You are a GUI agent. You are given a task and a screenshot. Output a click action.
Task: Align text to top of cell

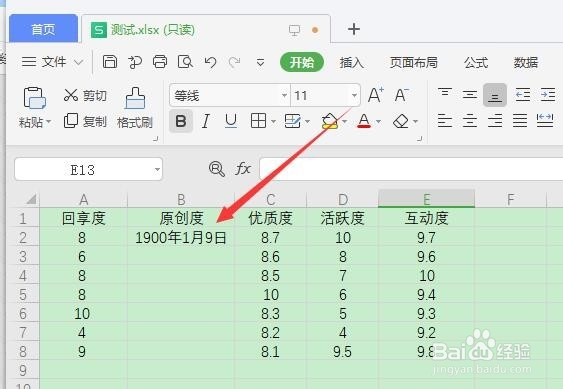coord(445,94)
